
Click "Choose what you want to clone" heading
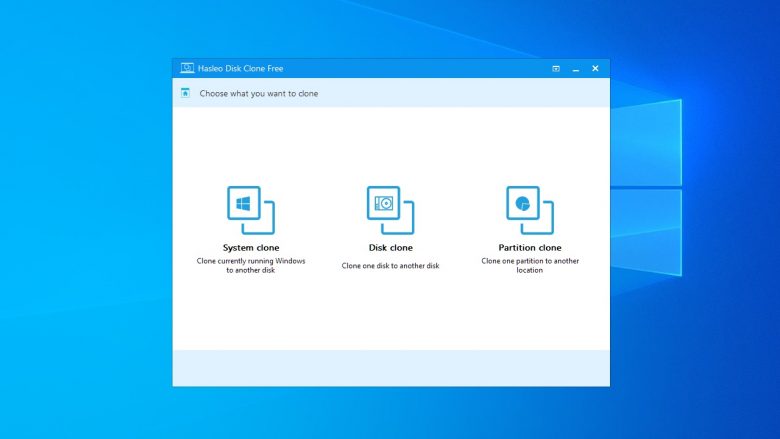point(259,93)
